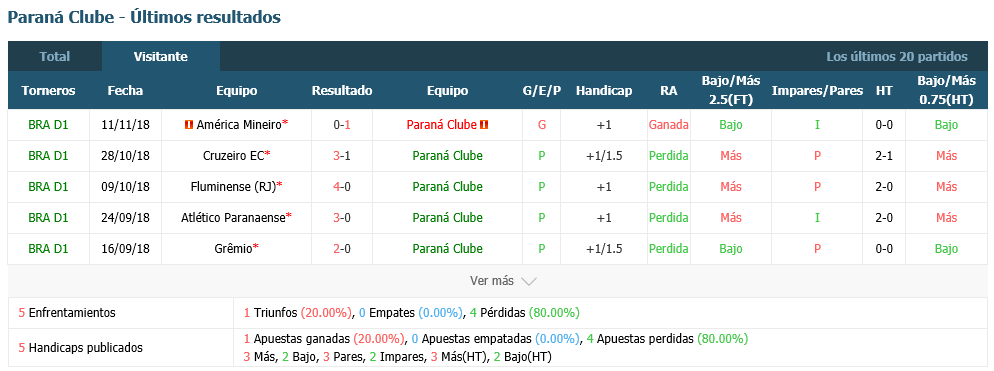Open BRA D1 tournament link on 28/10/18 row
Image resolution: width=994 pixels, height=371 pixels.
click(48, 156)
